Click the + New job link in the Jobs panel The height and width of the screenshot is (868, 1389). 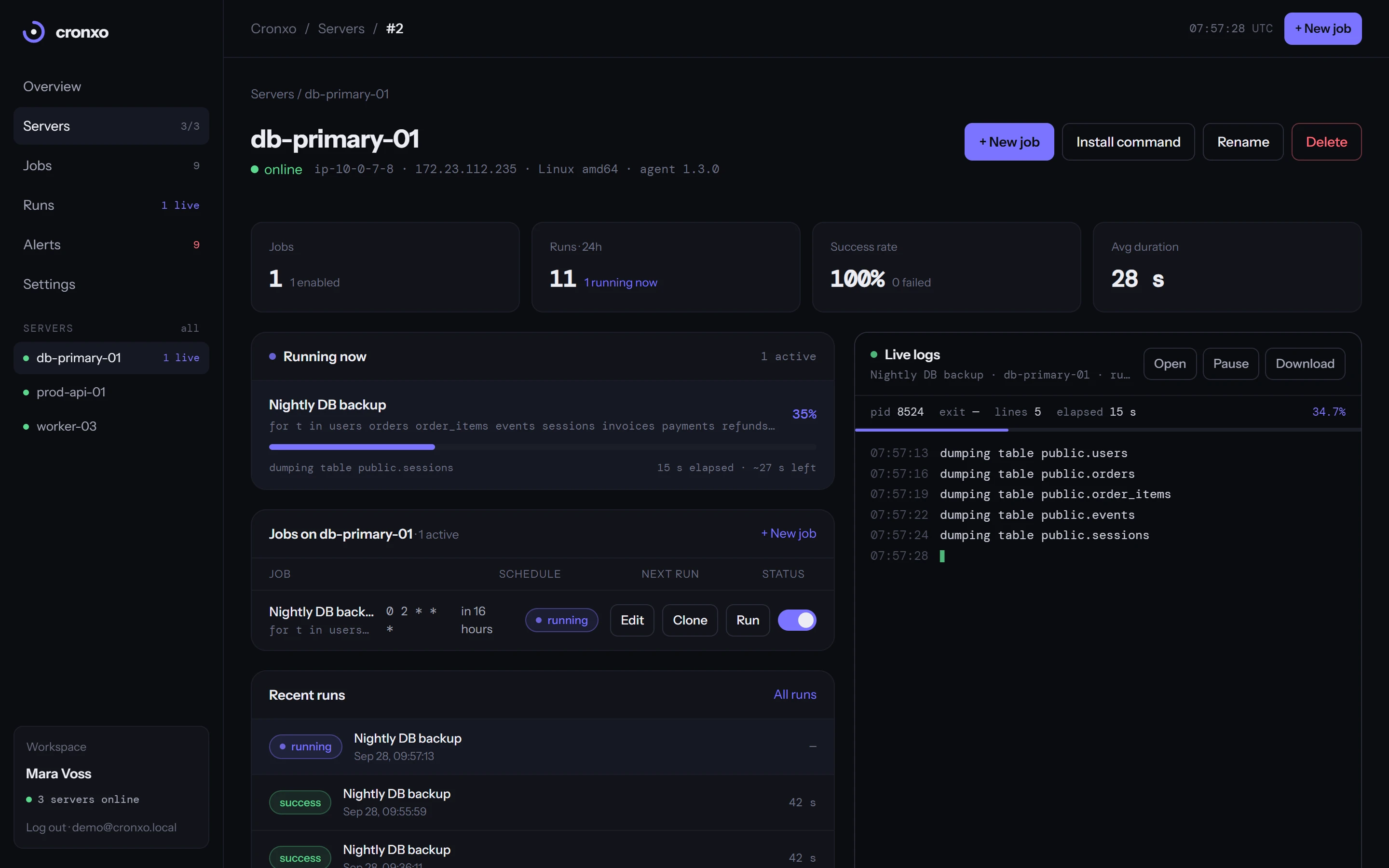(789, 533)
